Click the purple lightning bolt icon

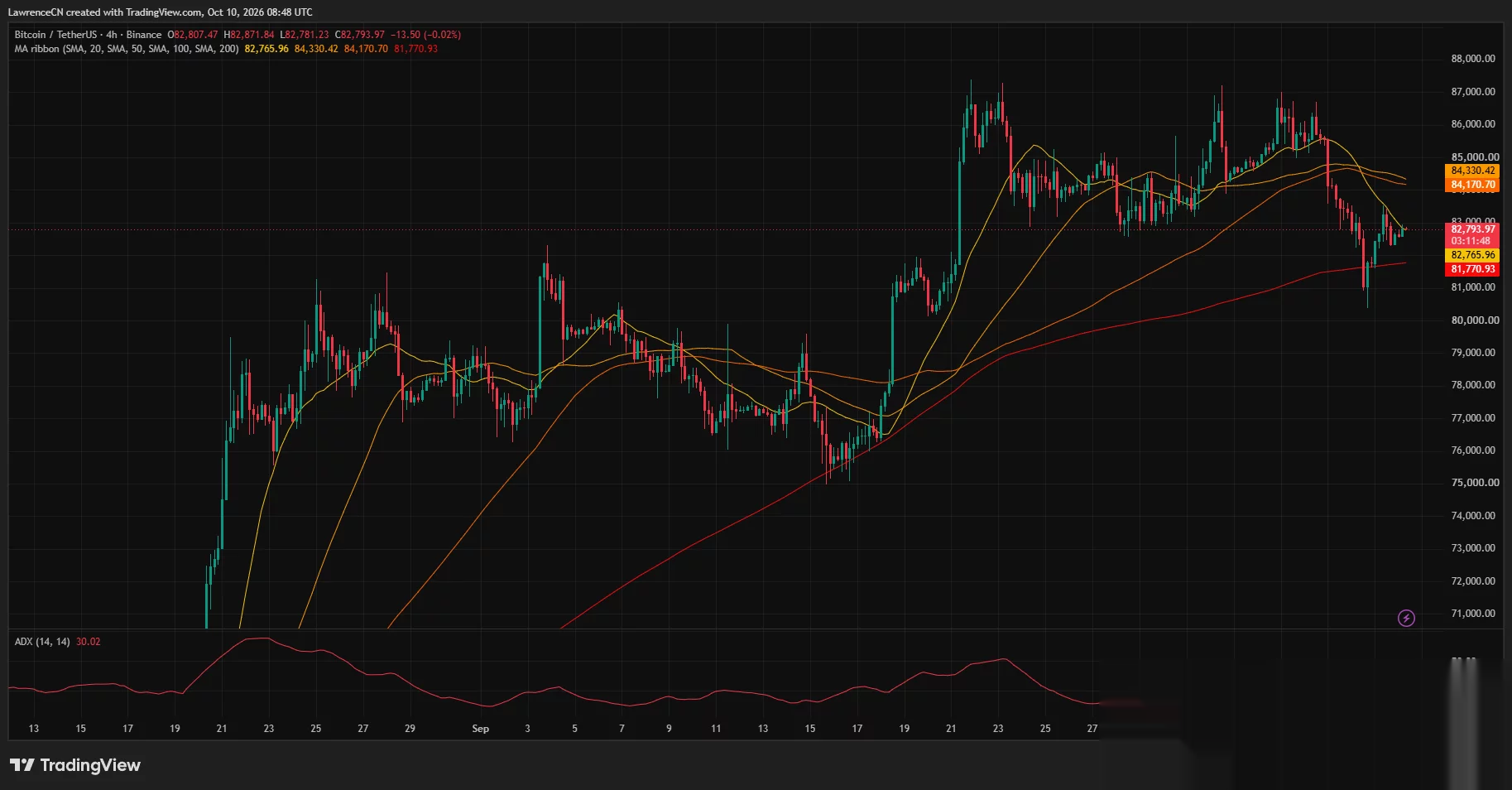(1406, 618)
